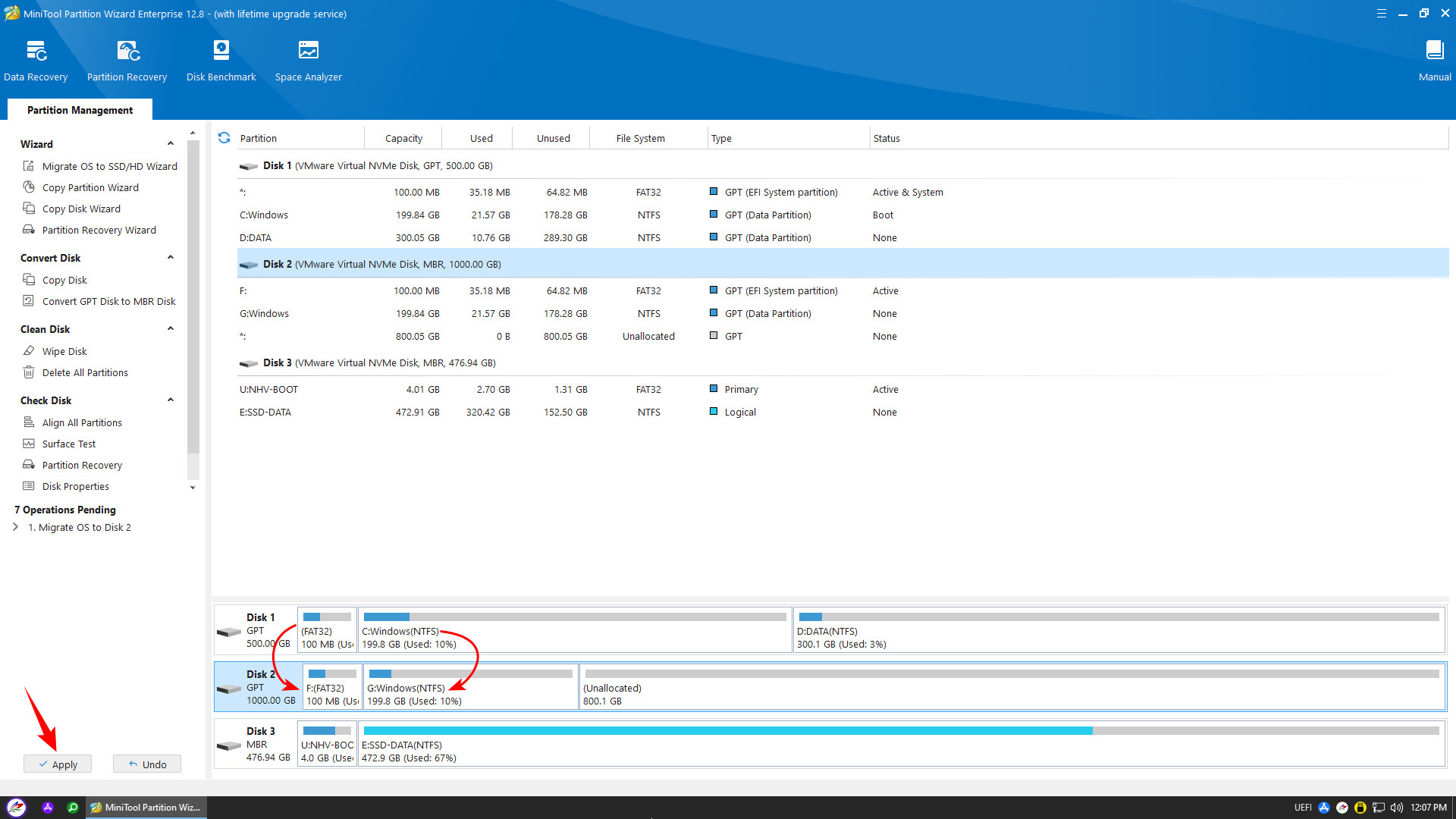Image resolution: width=1456 pixels, height=819 pixels.
Task: Select Surface Test option
Action: coord(69,444)
